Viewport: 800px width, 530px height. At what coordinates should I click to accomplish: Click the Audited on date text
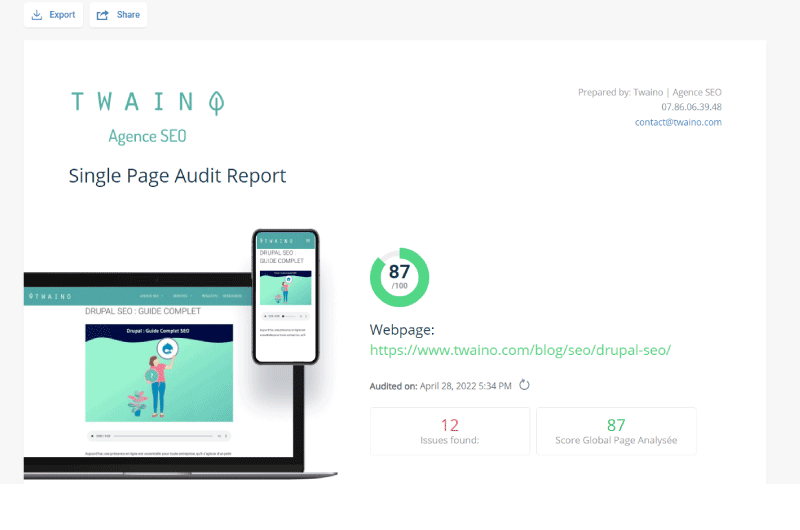(440, 386)
